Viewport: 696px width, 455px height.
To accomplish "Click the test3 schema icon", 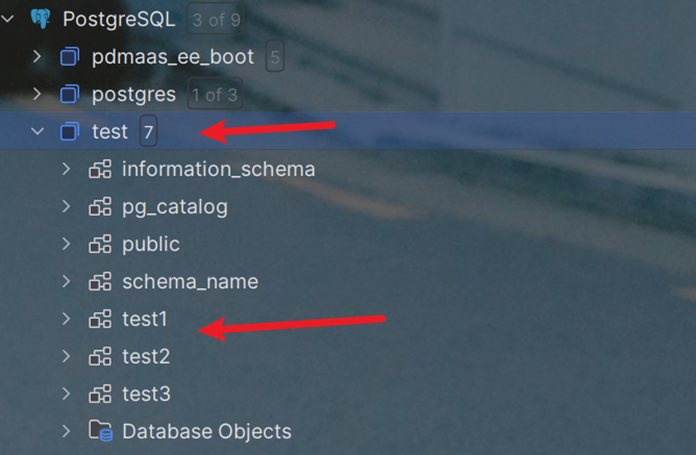I will click(100, 394).
